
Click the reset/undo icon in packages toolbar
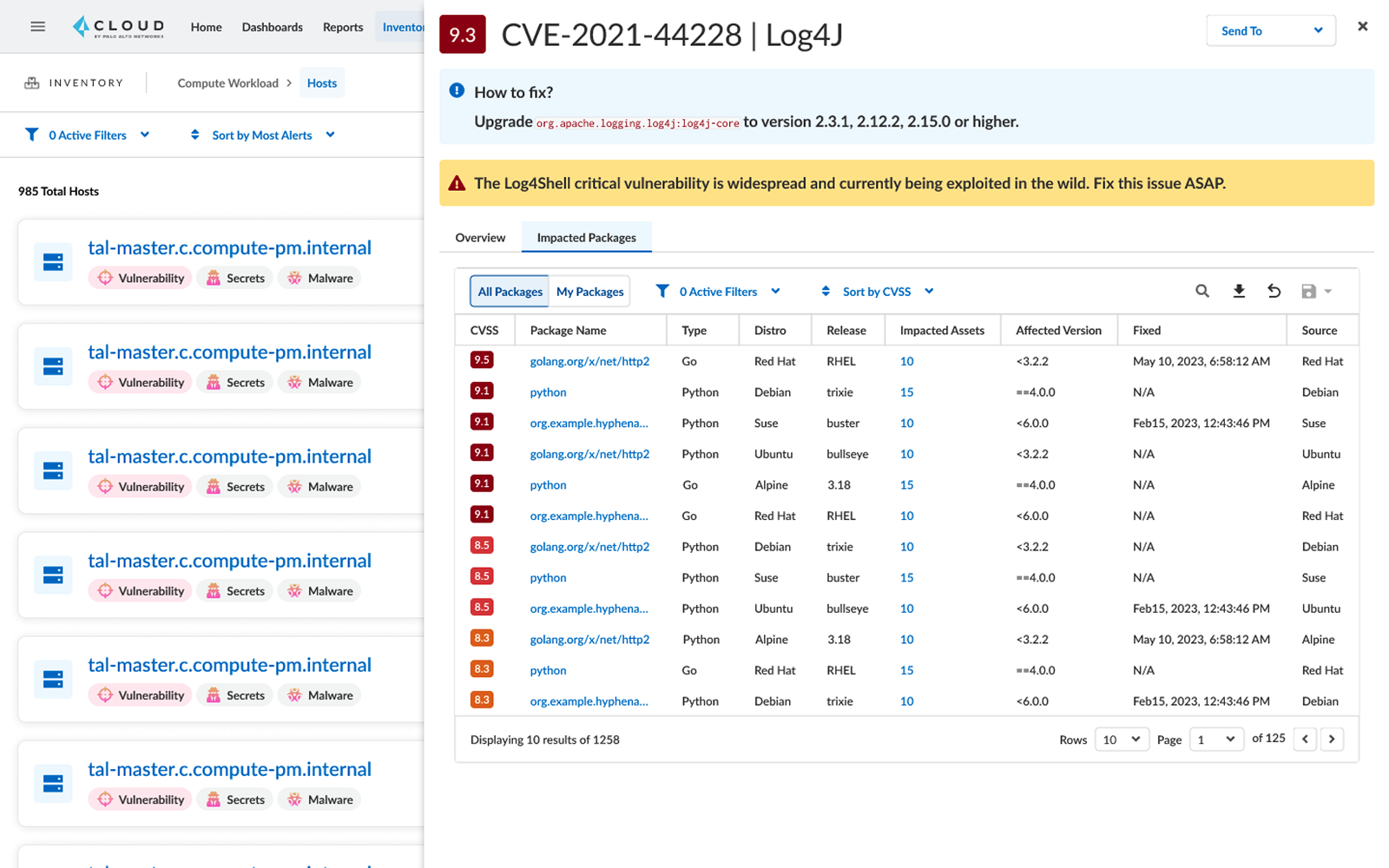(1274, 291)
